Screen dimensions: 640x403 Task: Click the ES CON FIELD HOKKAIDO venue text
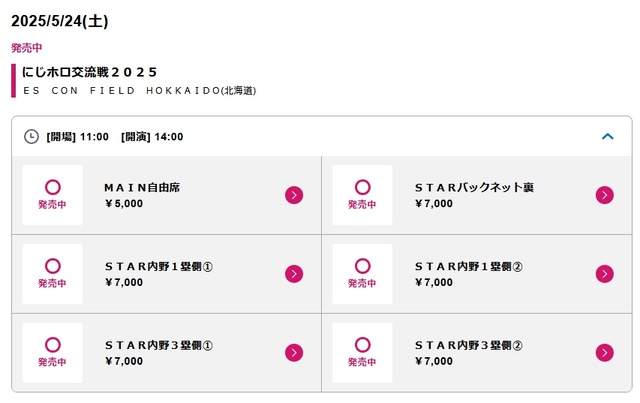click(140, 91)
